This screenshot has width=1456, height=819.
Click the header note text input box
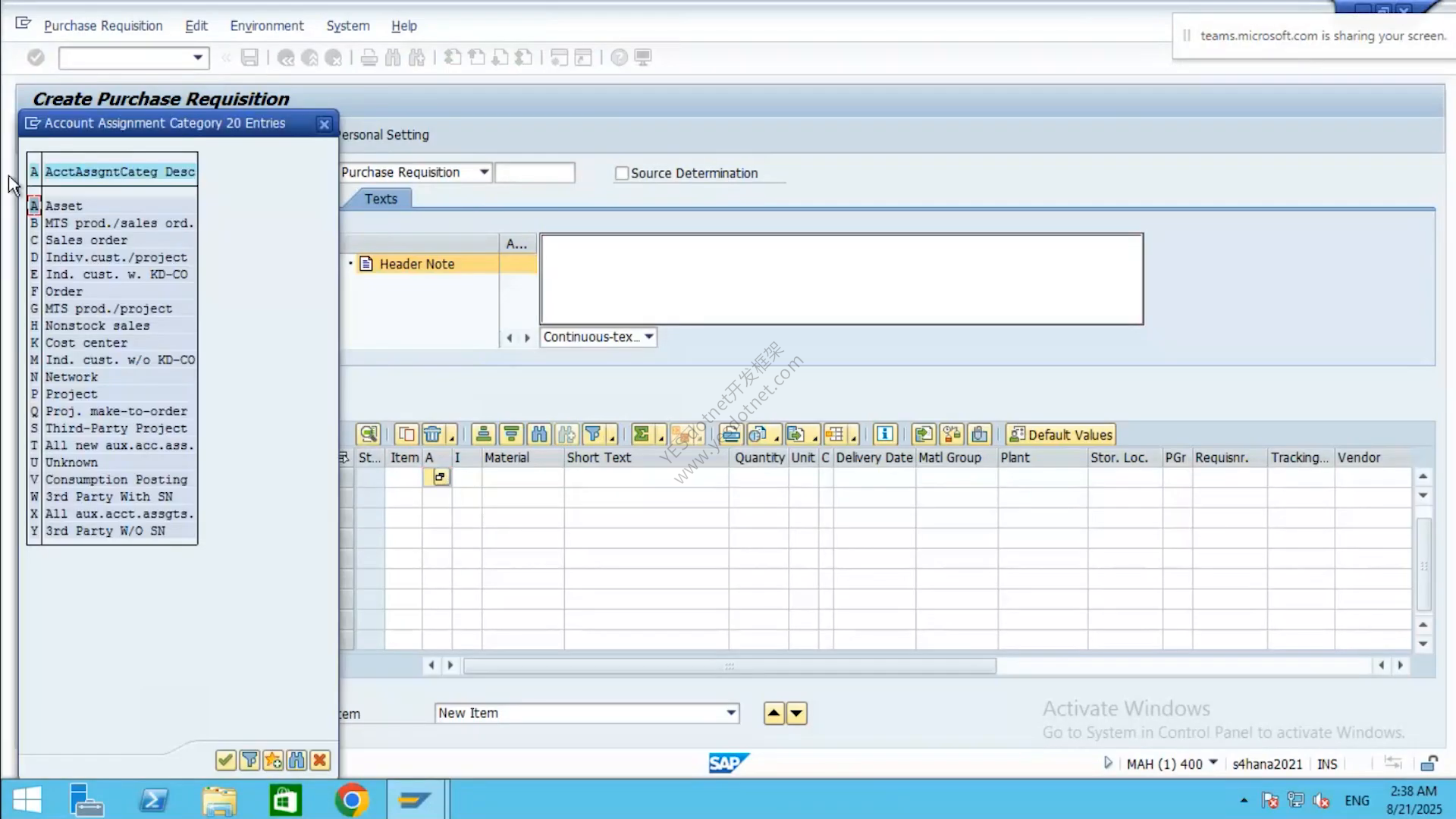coord(842,279)
